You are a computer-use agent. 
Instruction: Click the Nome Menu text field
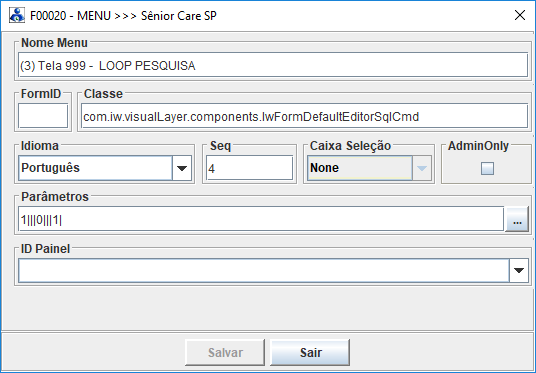click(x=273, y=65)
